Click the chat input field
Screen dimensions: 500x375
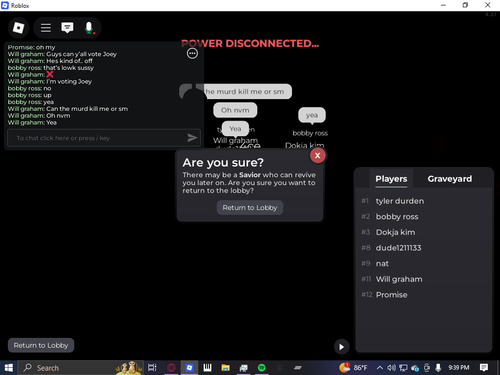click(104, 138)
